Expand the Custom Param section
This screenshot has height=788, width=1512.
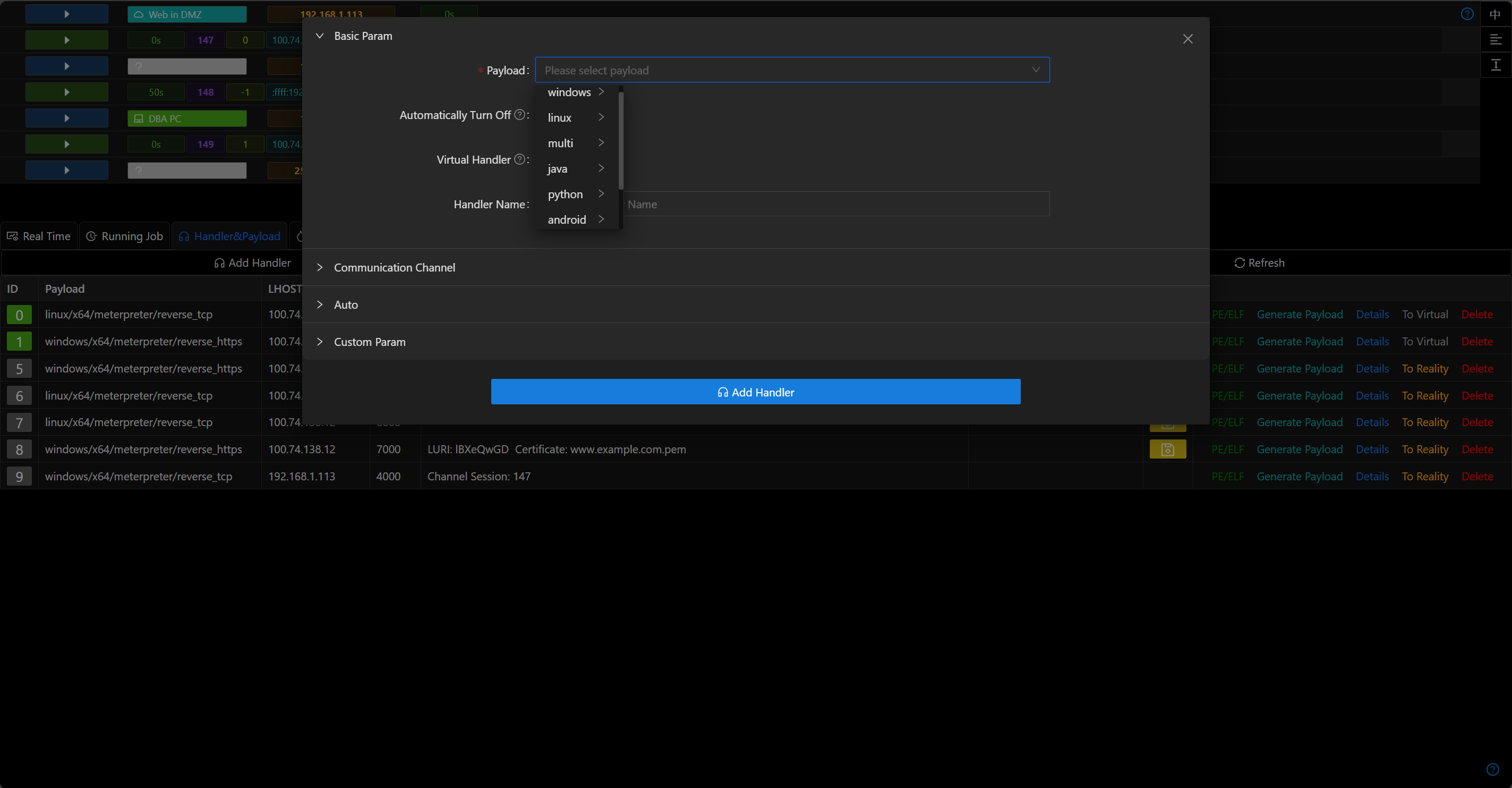369,342
